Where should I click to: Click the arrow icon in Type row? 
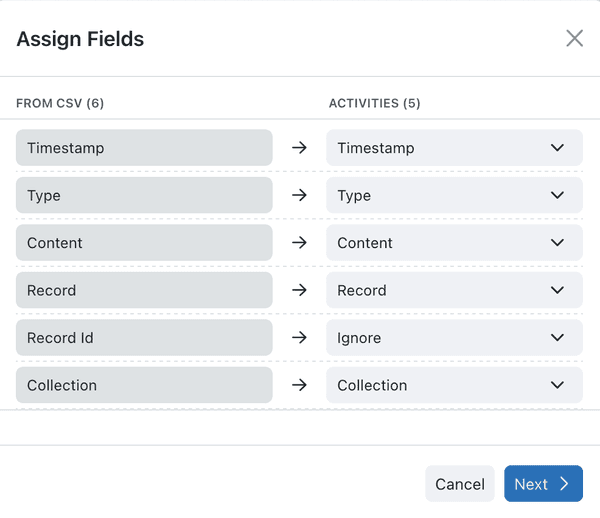[299, 195]
